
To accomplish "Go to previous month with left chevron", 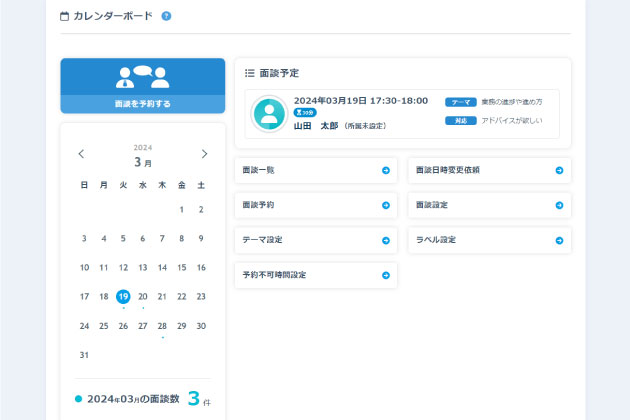I will [x=82, y=154].
